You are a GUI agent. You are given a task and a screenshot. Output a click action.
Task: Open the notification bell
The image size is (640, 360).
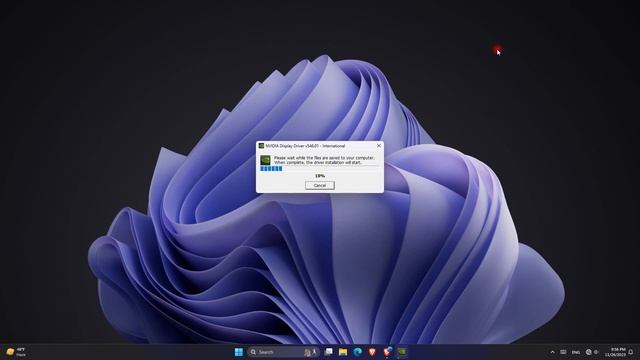coord(631,352)
